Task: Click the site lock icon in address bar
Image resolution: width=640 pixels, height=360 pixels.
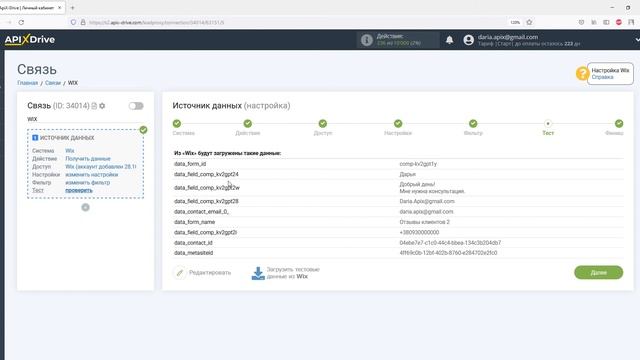Action: [x=83, y=22]
